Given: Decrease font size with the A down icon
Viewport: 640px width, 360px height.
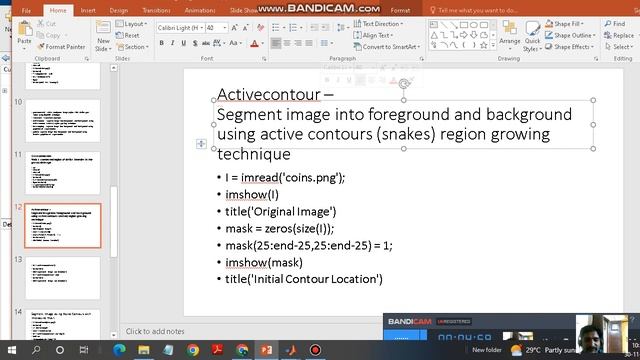Looking at the screenshot, I should (x=246, y=28).
